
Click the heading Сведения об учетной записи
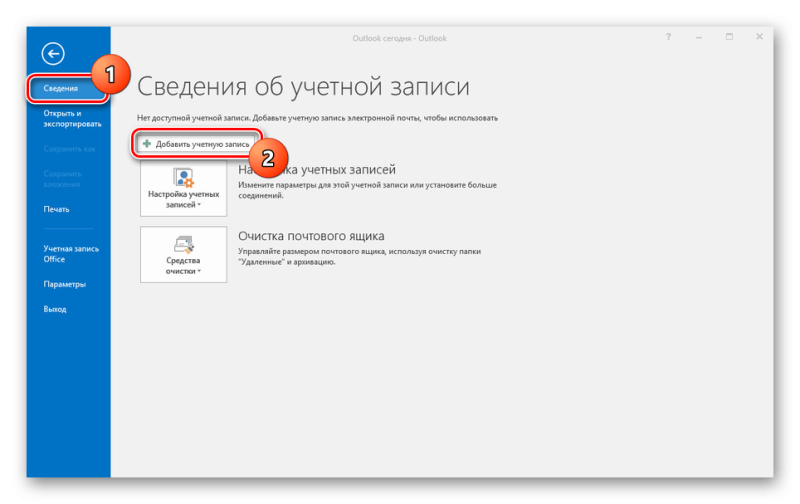point(303,86)
